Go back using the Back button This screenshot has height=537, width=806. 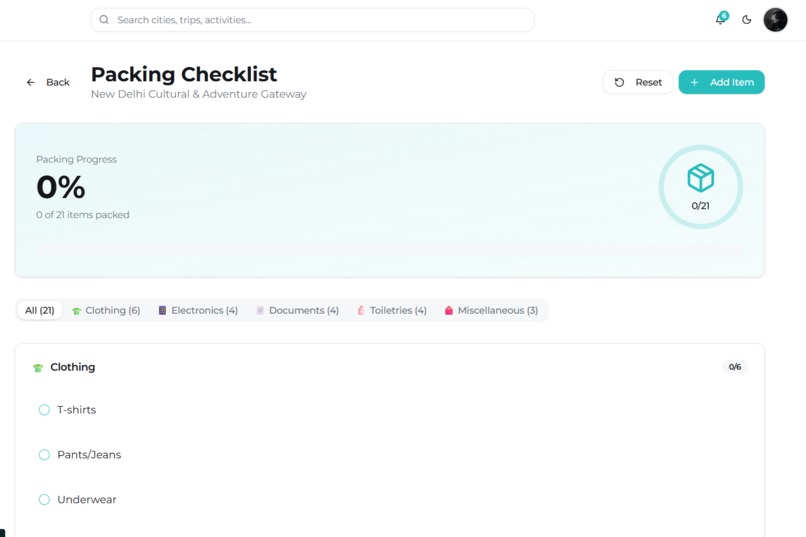tap(48, 82)
